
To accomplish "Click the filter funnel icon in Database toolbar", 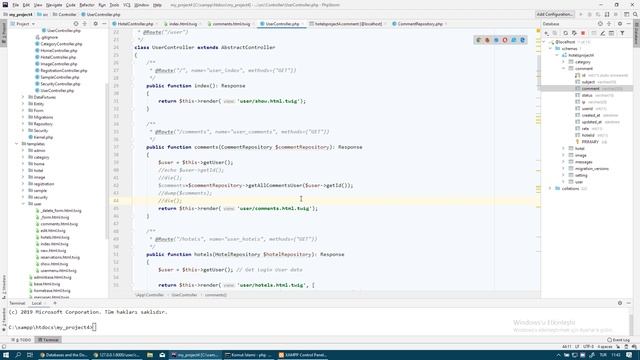I will (x=622, y=33).
